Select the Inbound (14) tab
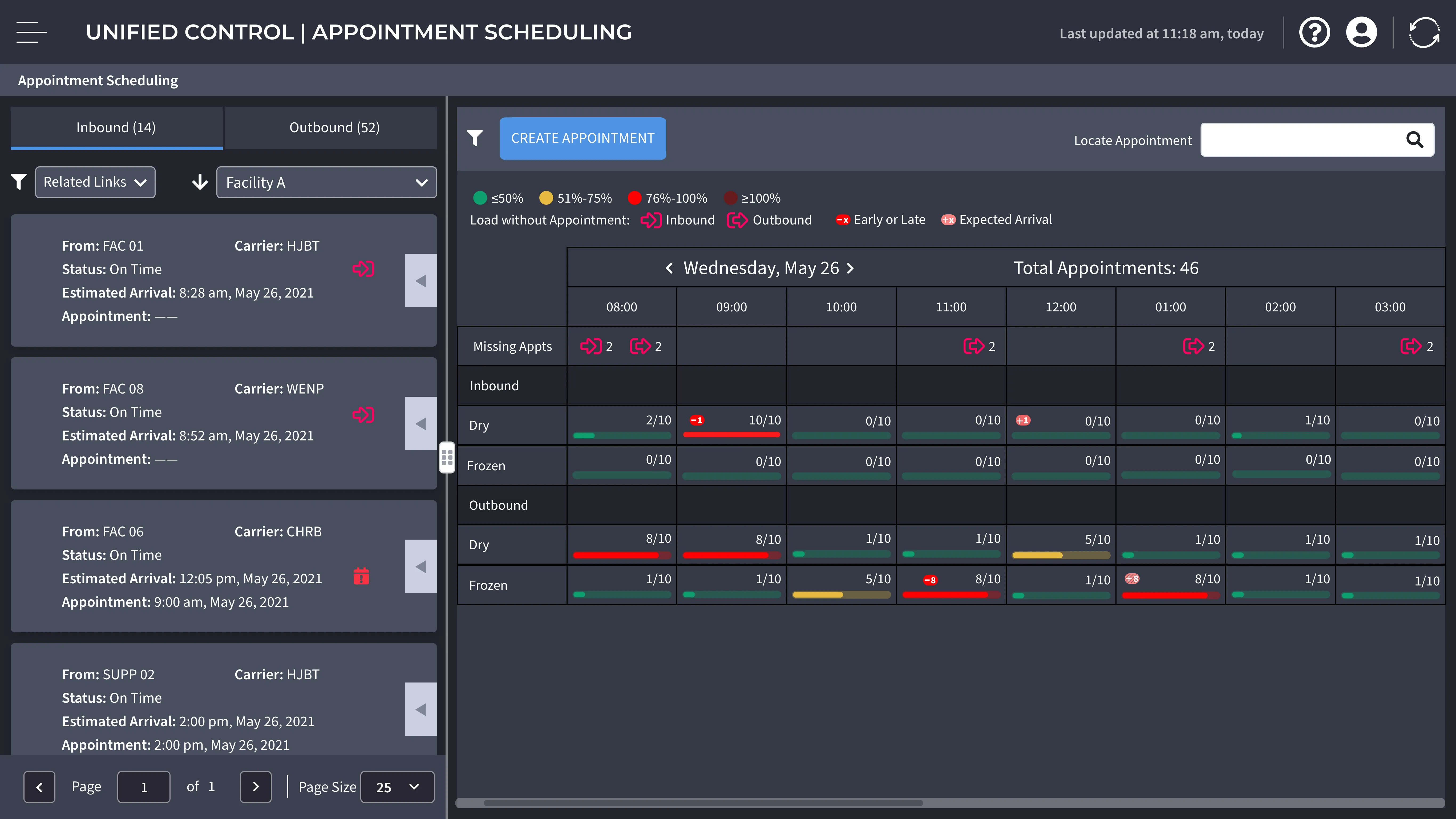The height and width of the screenshot is (819, 1456). click(116, 128)
